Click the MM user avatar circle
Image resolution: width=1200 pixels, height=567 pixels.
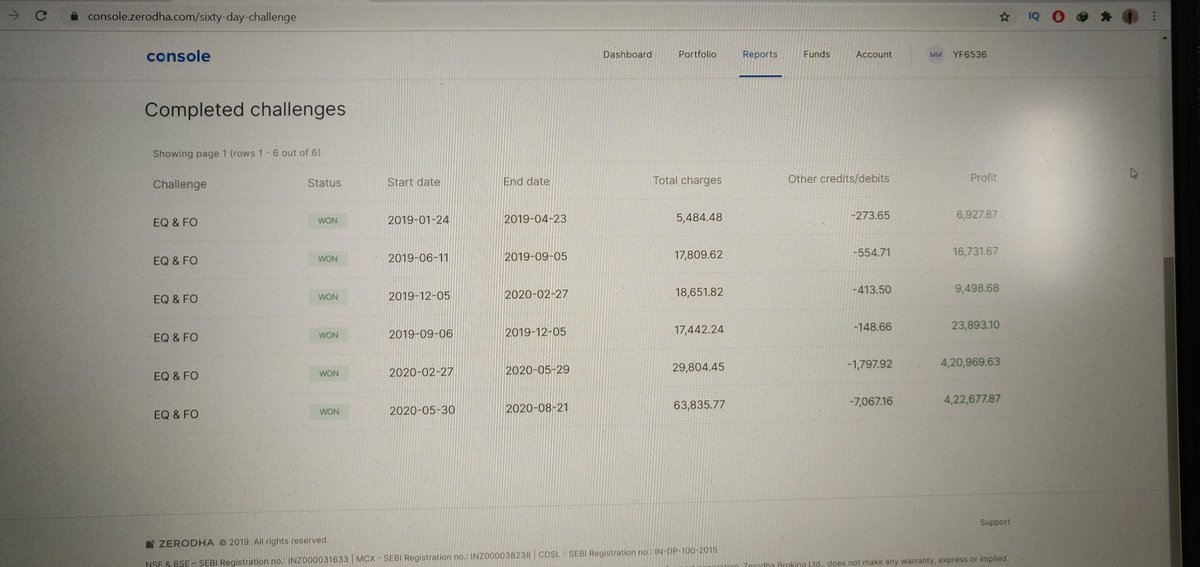935,55
